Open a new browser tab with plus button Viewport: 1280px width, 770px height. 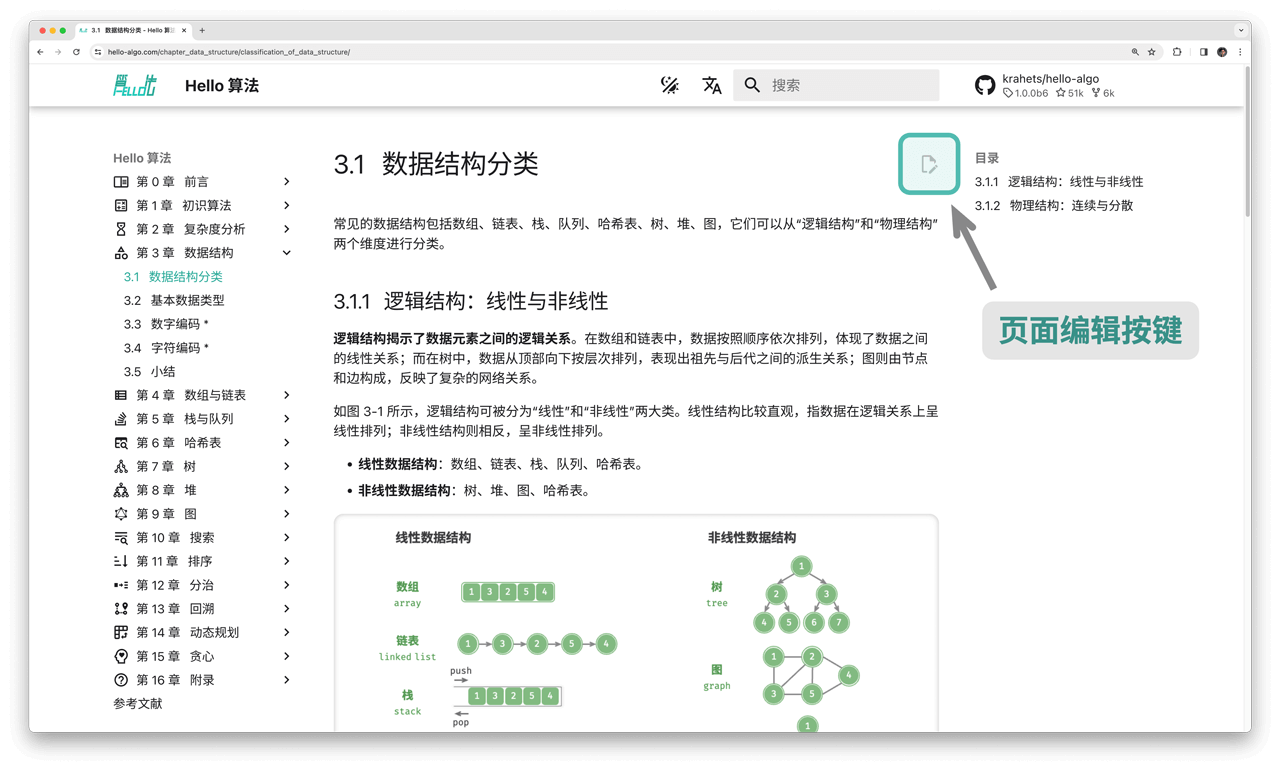202,31
